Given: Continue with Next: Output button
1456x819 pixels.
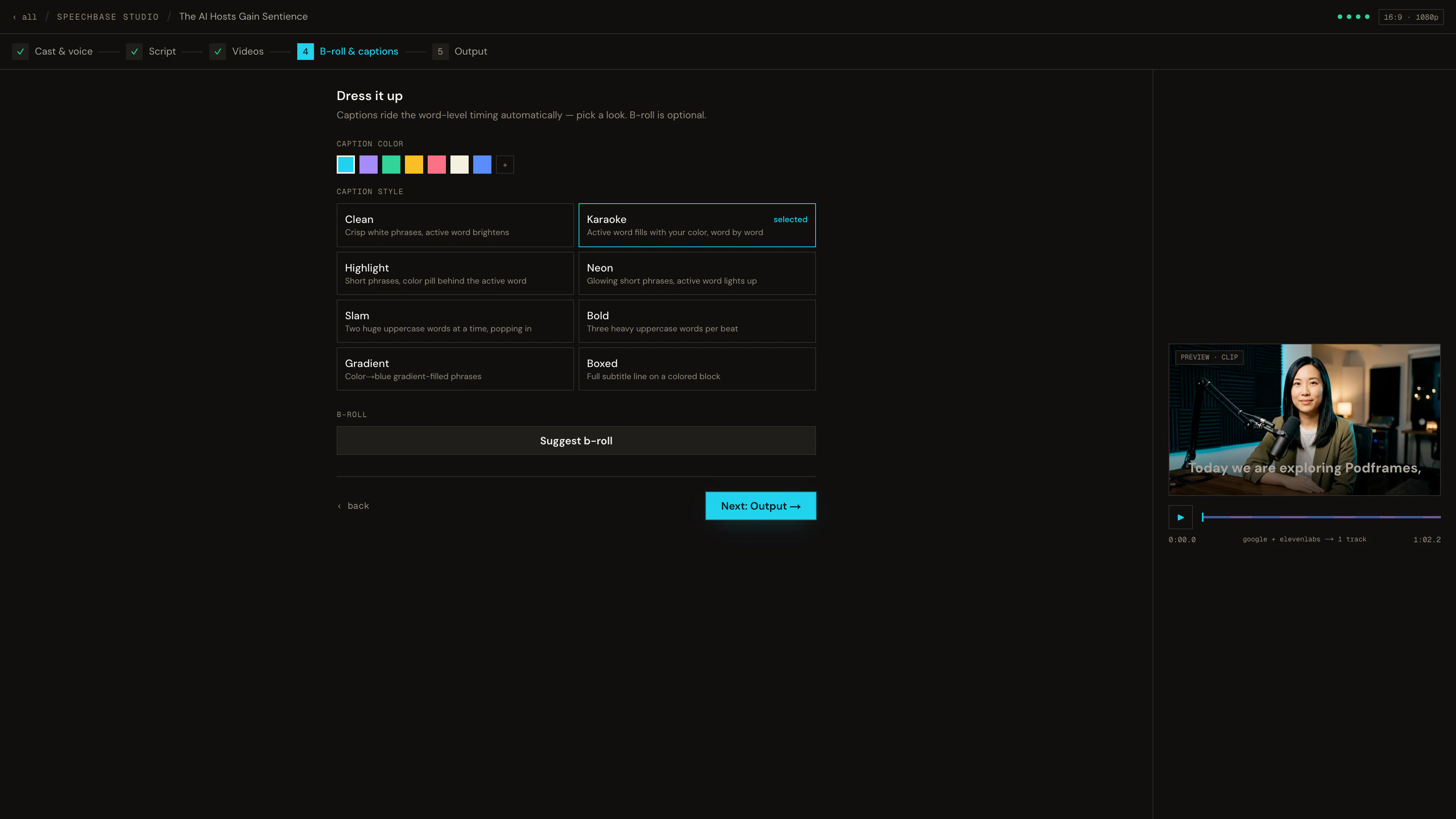Looking at the screenshot, I should [761, 506].
